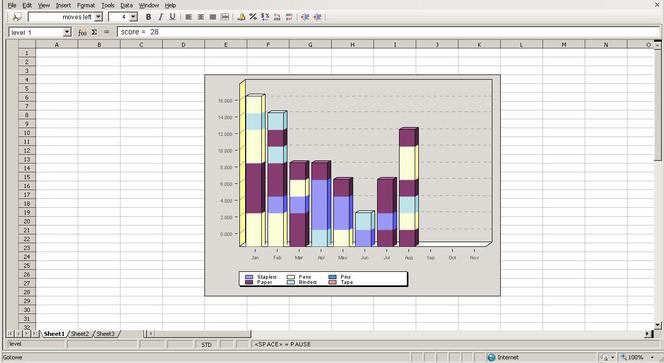This screenshot has width=664, height=363.
Task: Click the Aug stacked bar in chart
Action: [x=408, y=188]
